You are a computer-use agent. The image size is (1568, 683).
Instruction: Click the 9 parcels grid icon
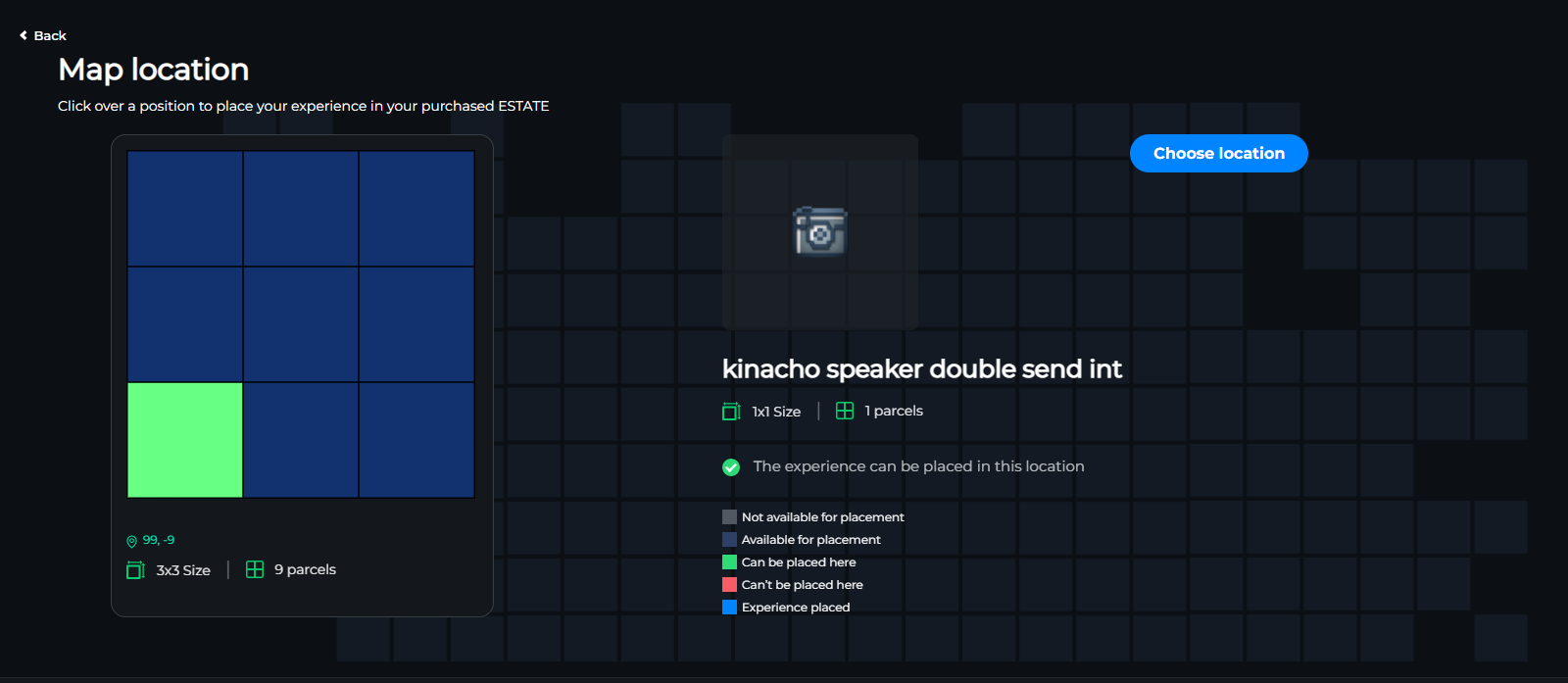(255, 569)
